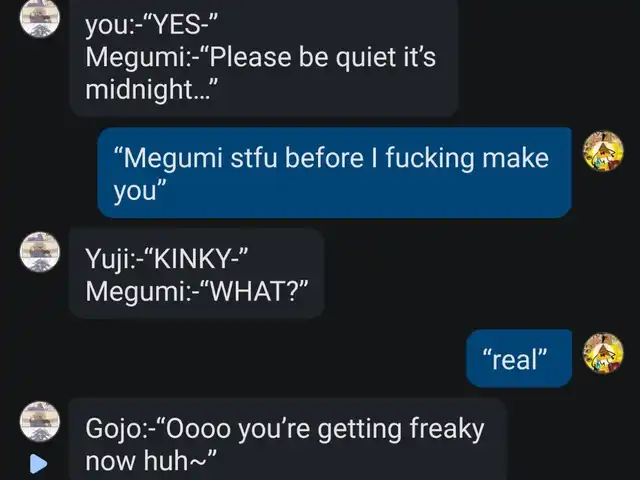640x480 pixels.
Task: Click the you:-"YES-" text line
Action: (x=152, y=25)
